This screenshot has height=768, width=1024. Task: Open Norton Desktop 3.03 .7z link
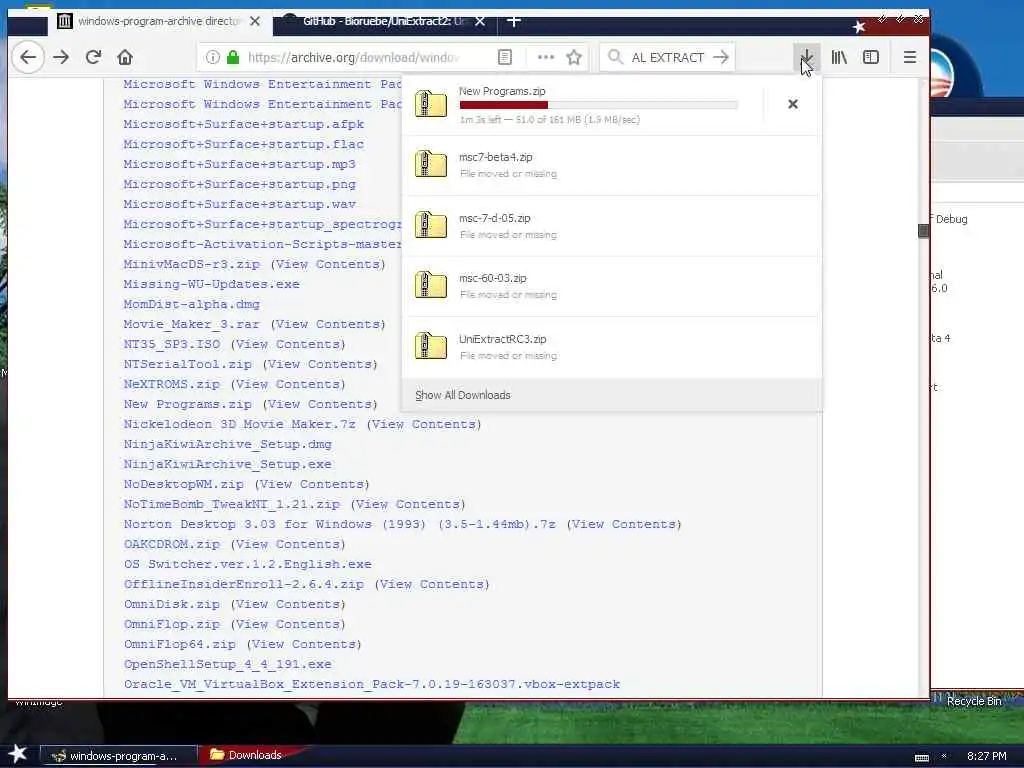[340, 524]
